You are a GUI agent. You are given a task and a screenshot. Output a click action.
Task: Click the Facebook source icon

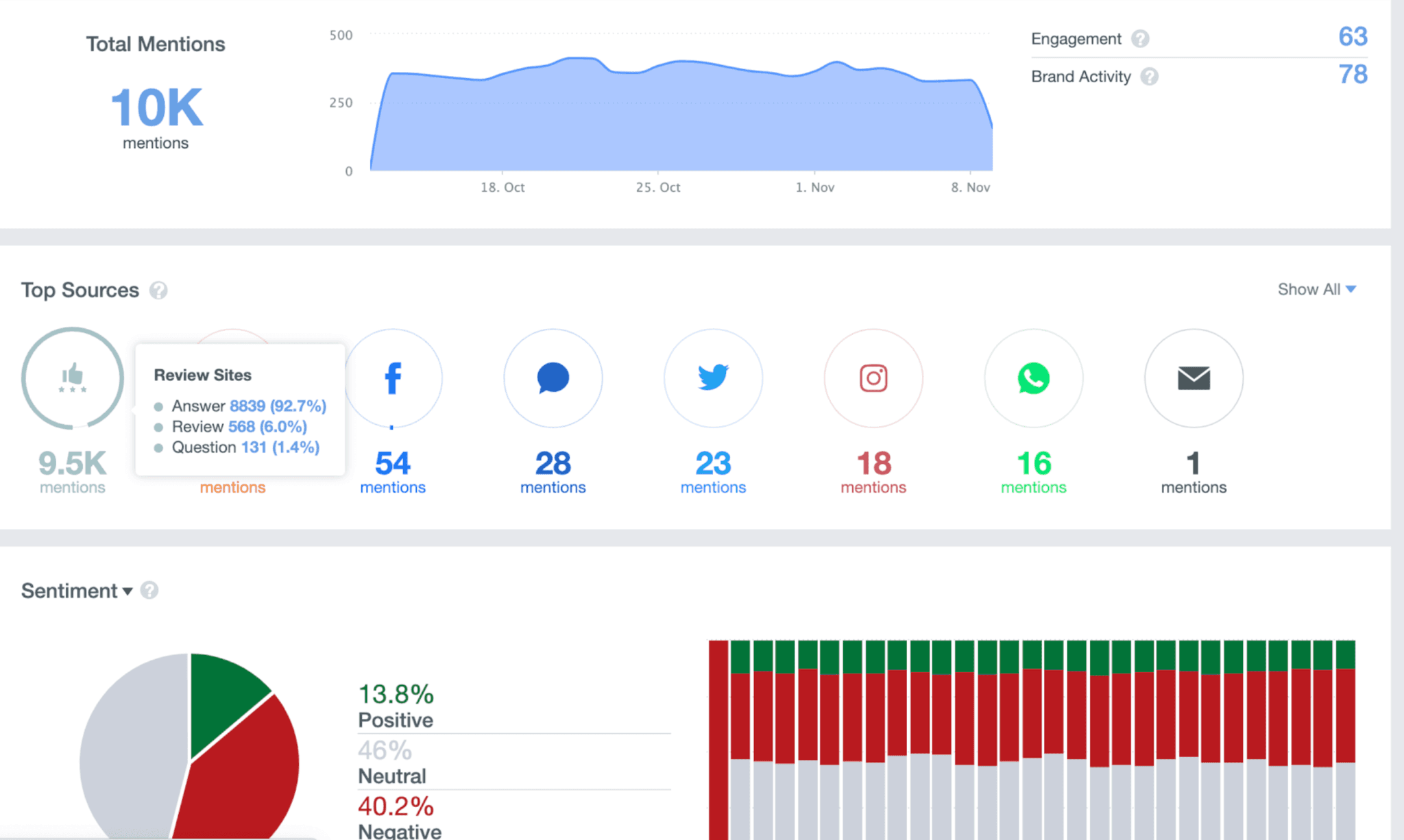pyautogui.click(x=393, y=378)
